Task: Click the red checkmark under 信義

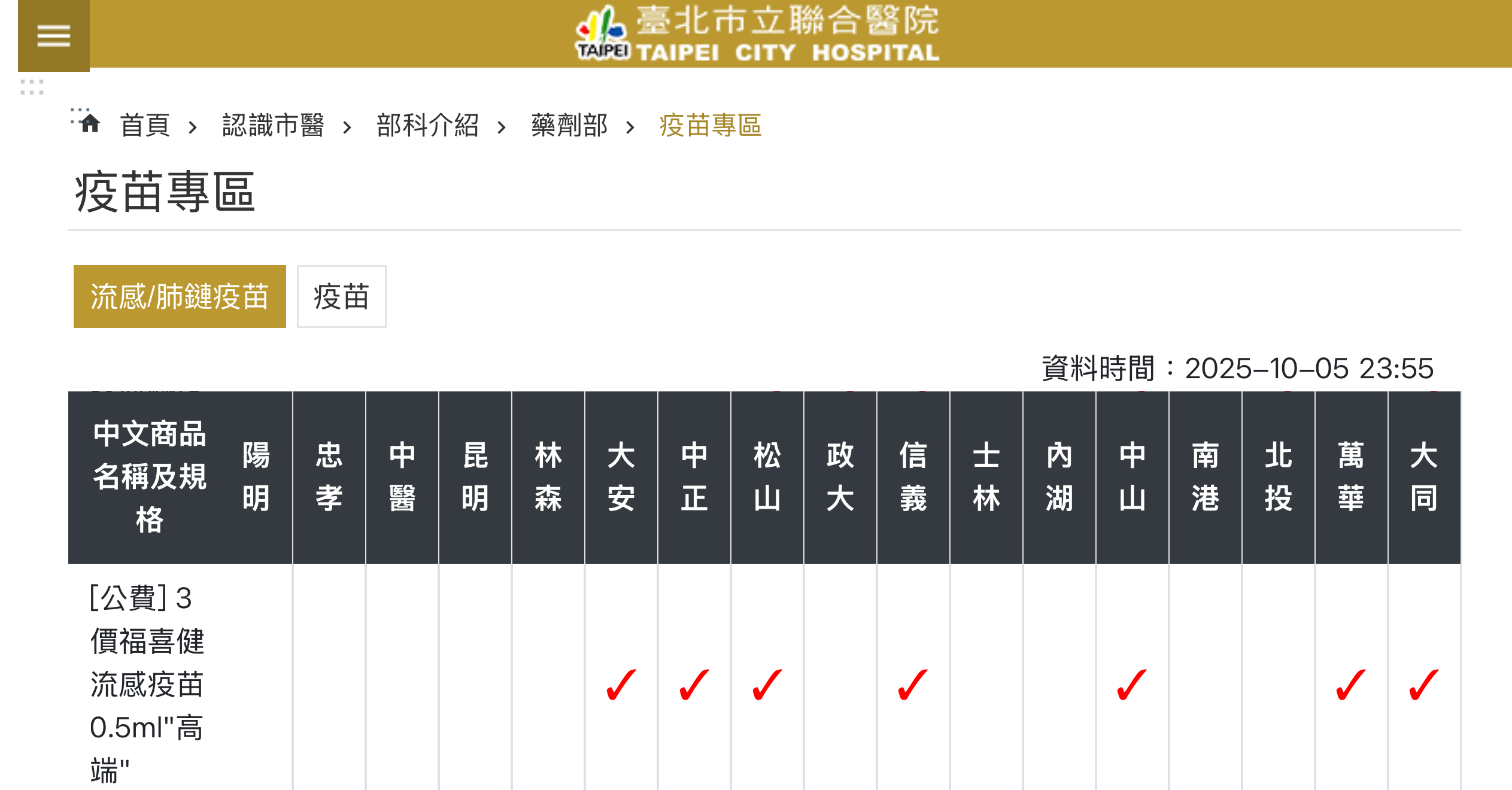Action: click(913, 685)
